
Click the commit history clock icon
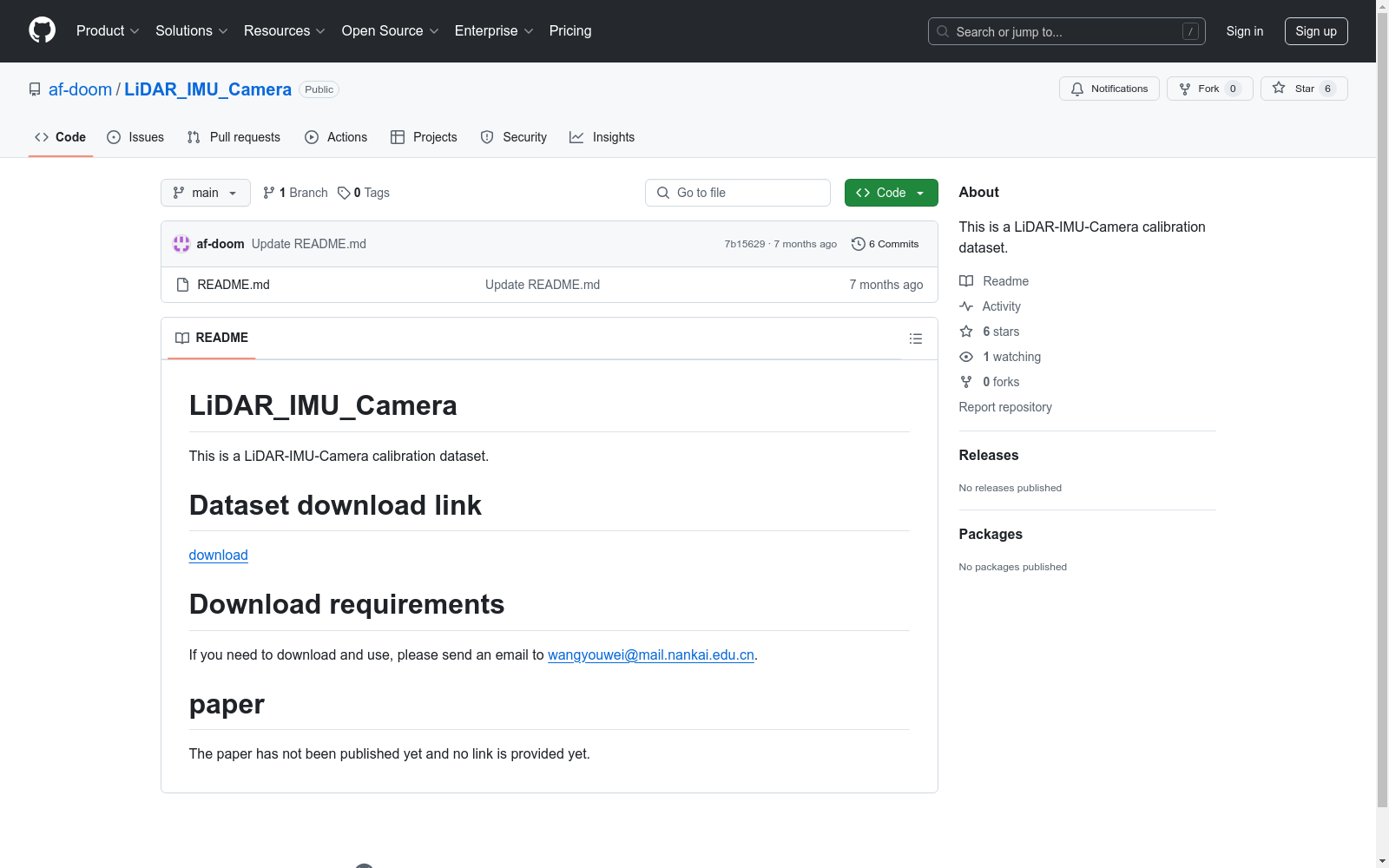pyautogui.click(x=859, y=244)
